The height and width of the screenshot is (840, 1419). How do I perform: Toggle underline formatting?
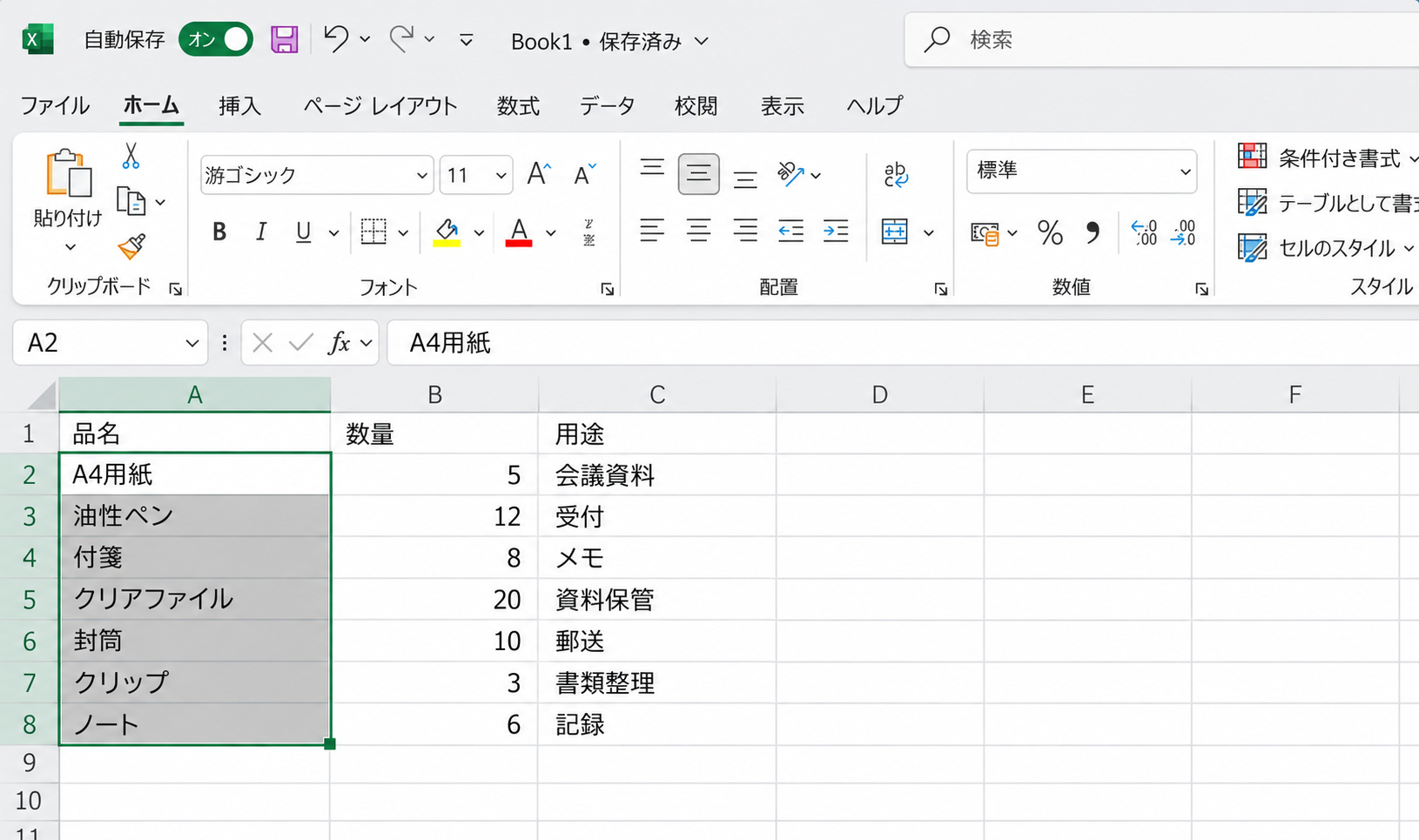click(303, 232)
